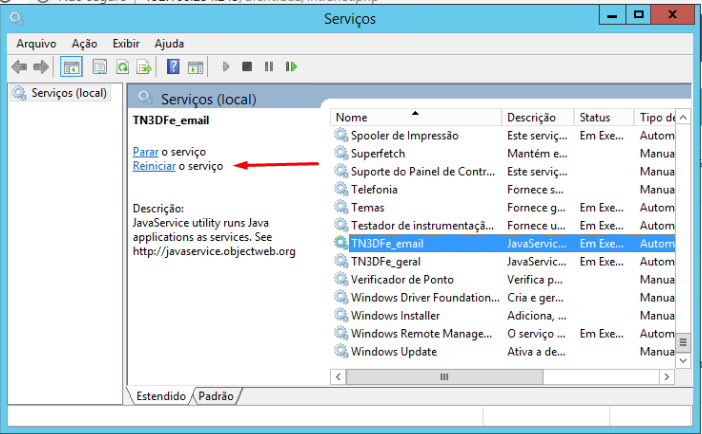
Task: Switch to the Padrão tab
Action: [x=216, y=396]
